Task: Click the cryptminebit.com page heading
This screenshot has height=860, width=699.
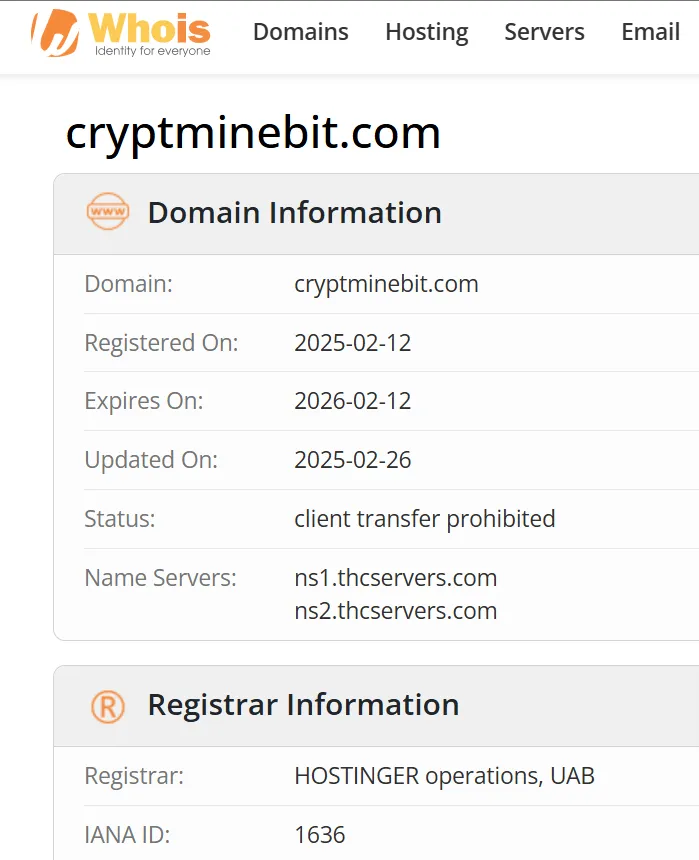Action: 253,133
